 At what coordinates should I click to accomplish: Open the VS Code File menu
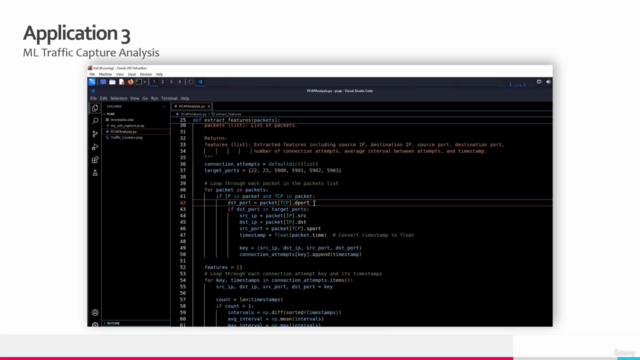click(x=93, y=98)
